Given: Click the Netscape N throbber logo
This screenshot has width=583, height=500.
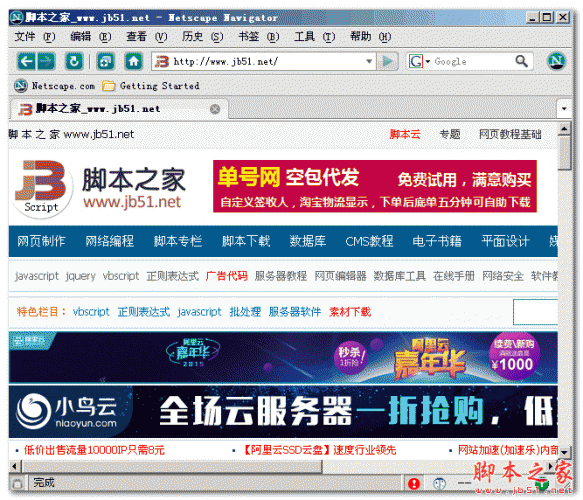Looking at the screenshot, I should click(557, 61).
